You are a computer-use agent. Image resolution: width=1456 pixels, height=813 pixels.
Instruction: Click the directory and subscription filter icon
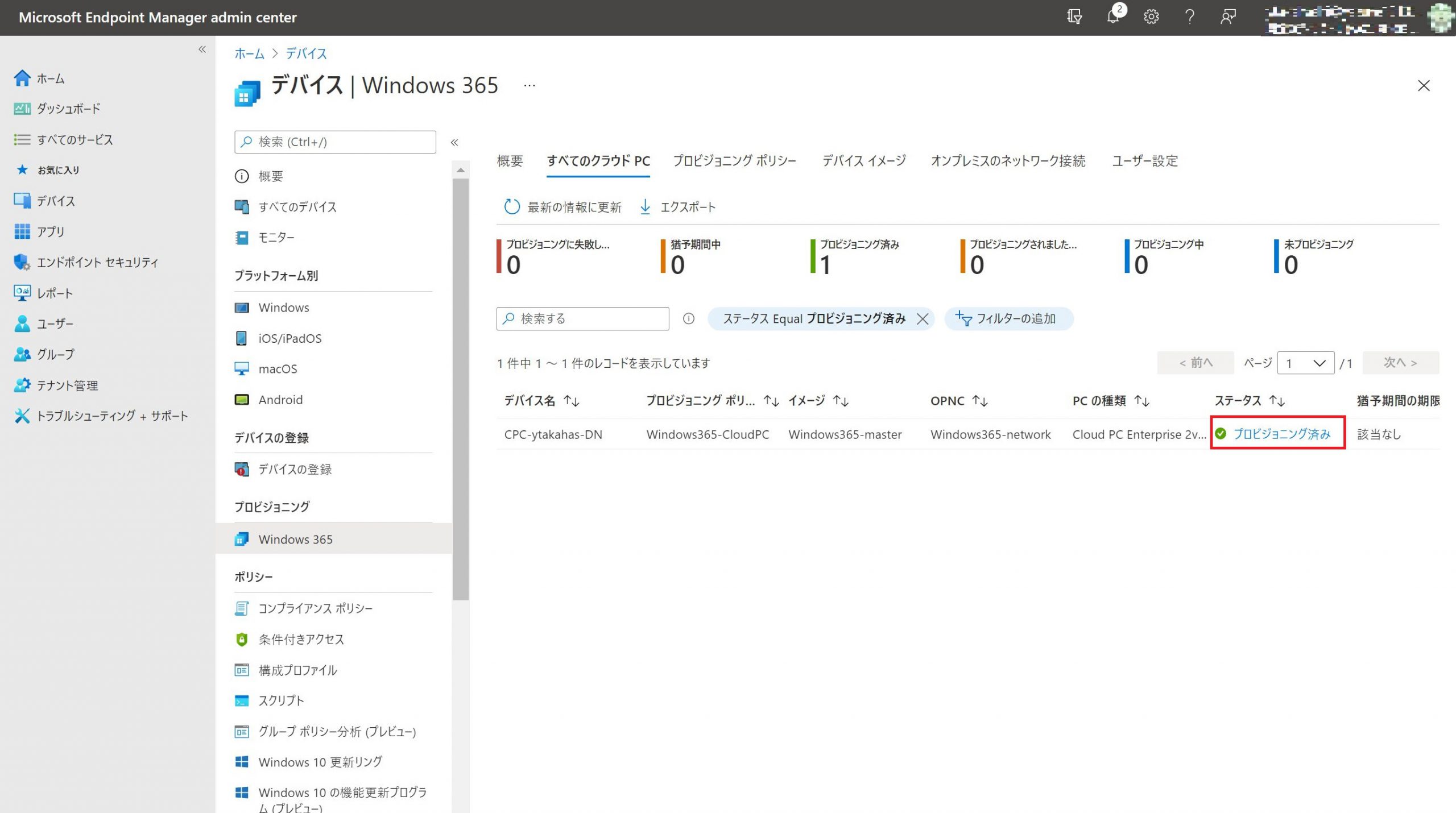[x=1074, y=17]
